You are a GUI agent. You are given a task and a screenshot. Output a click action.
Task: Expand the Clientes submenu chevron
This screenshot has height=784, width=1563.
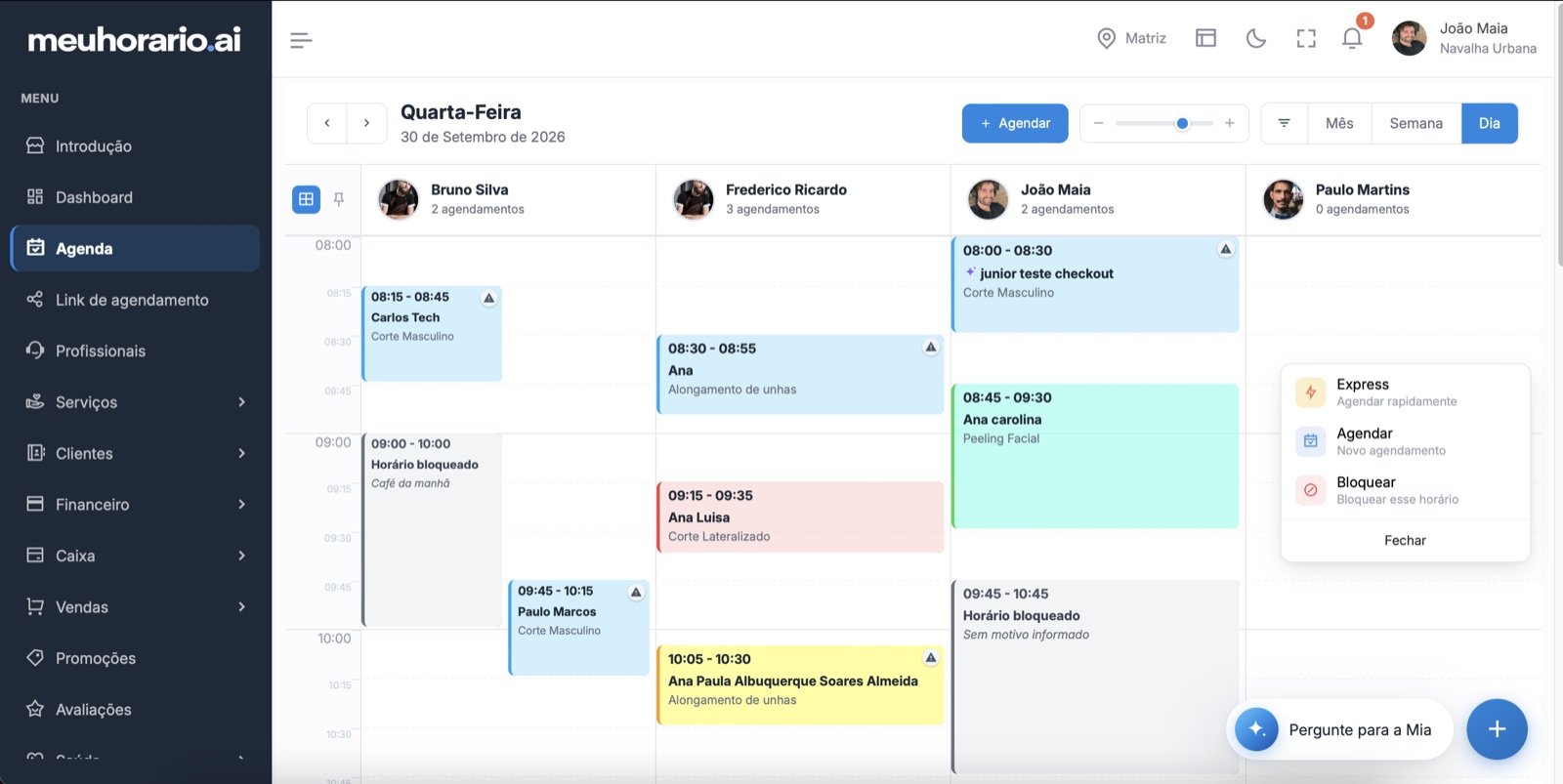(241, 453)
